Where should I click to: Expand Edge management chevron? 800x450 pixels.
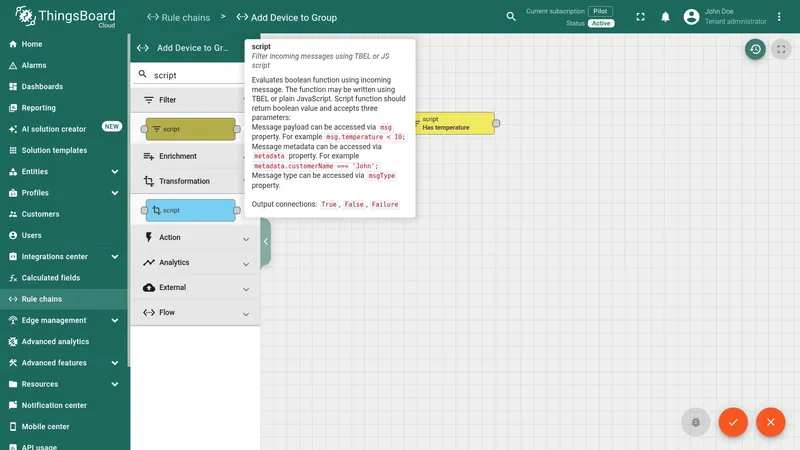click(x=115, y=320)
